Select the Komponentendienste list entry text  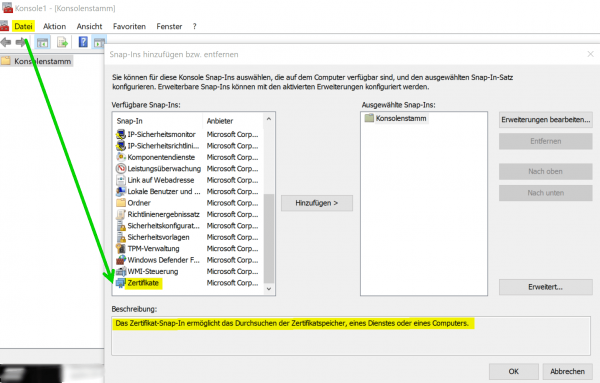[161, 157]
